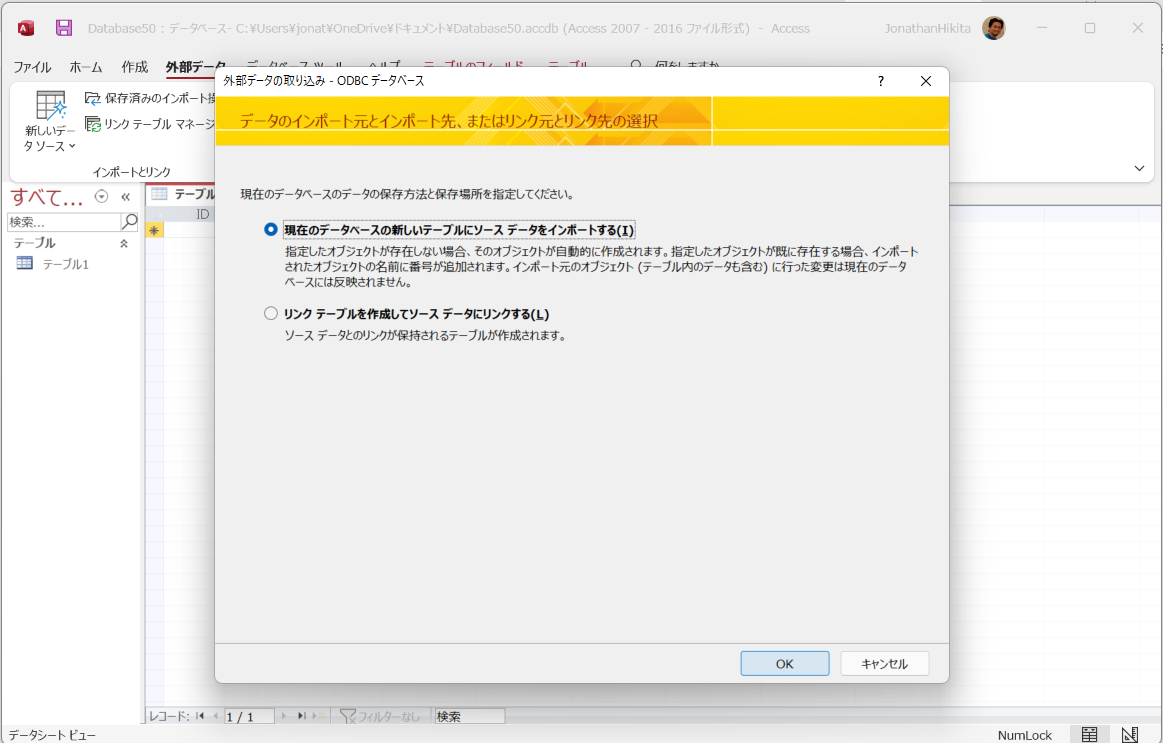Cancel the ODBC import dialog

[884, 663]
